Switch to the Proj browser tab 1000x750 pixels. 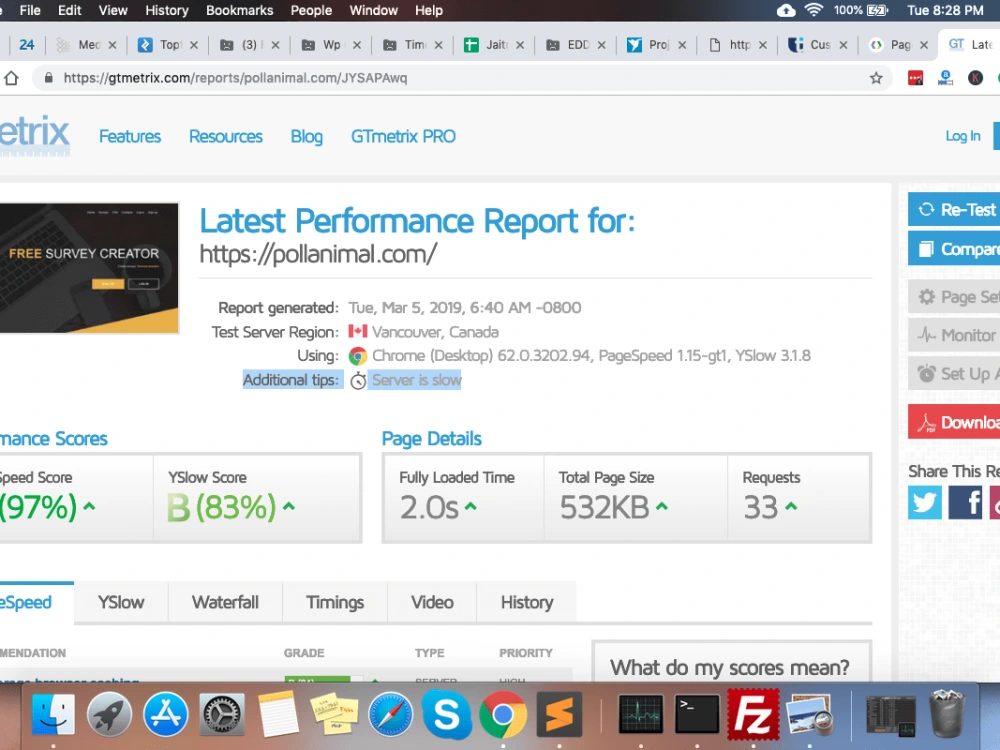tap(658, 45)
